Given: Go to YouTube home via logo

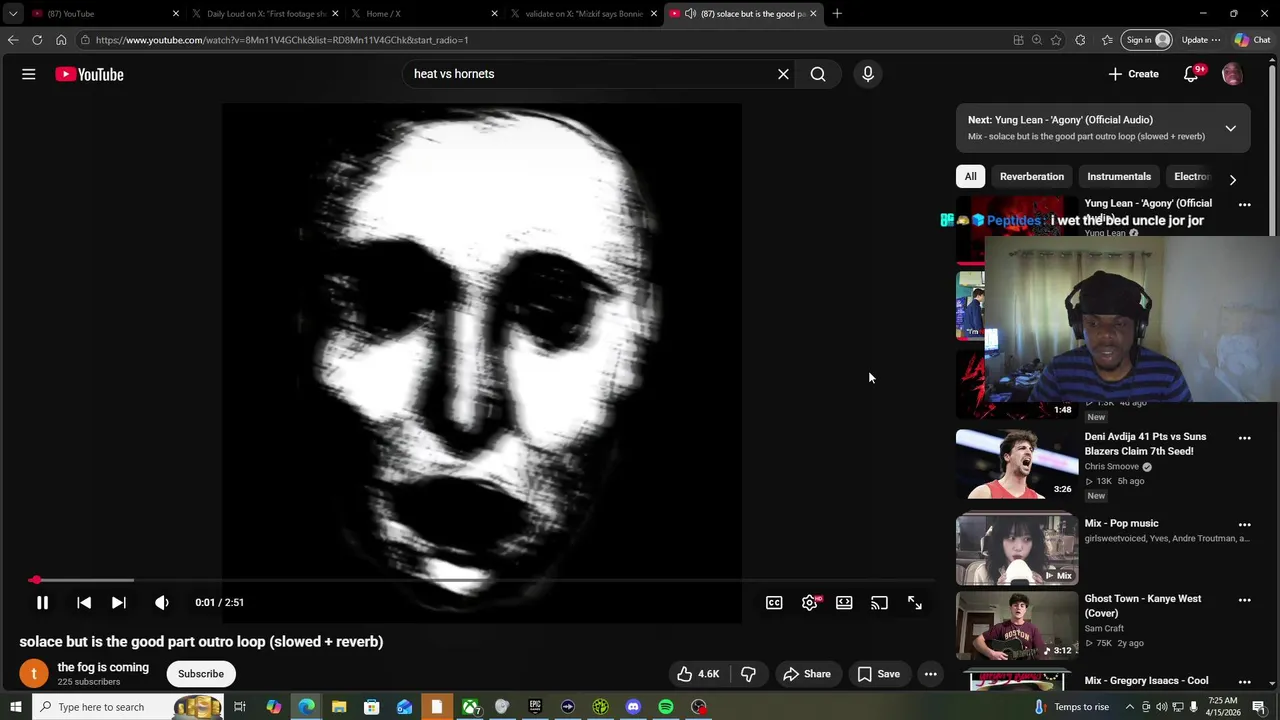Looking at the screenshot, I should pyautogui.click(x=89, y=74).
